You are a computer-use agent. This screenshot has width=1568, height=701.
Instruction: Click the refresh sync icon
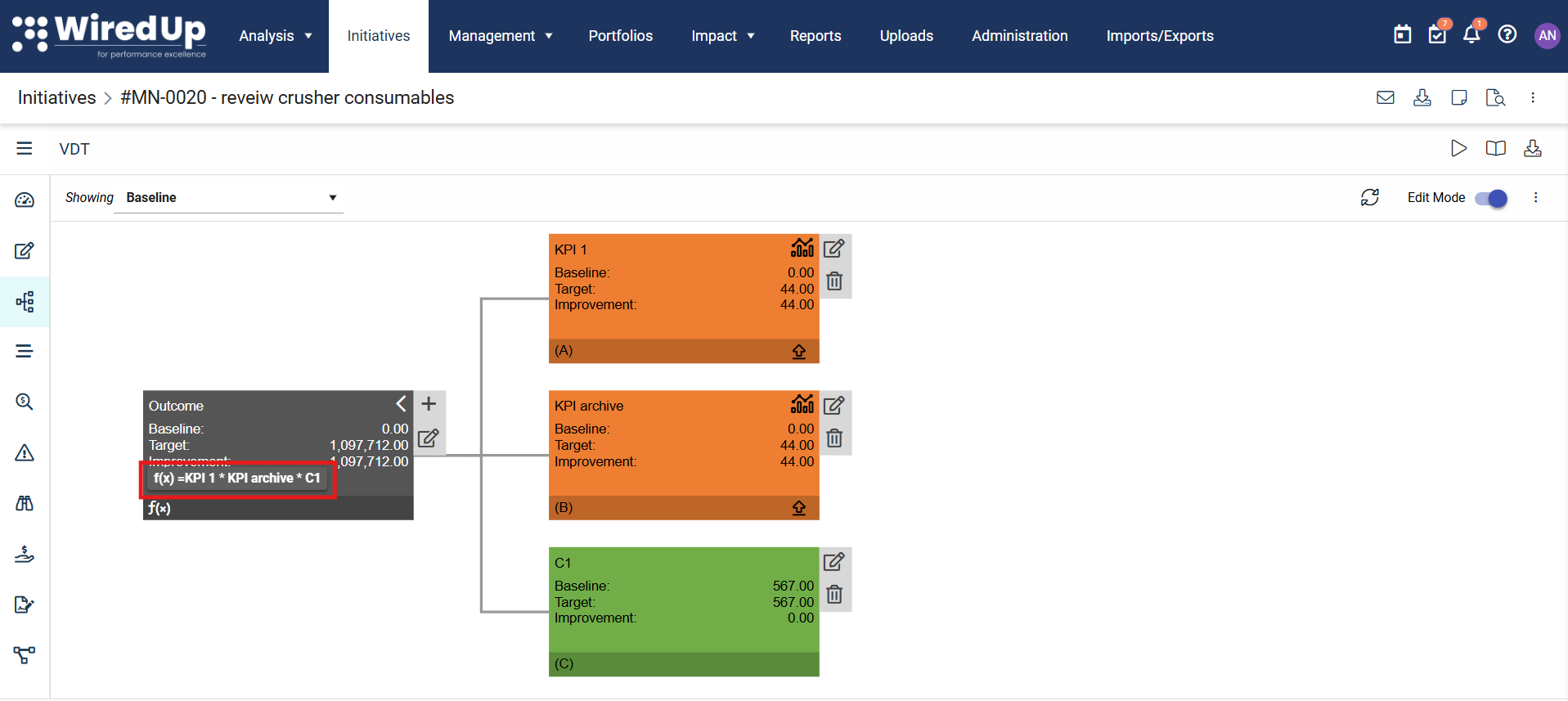tap(1370, 197)
